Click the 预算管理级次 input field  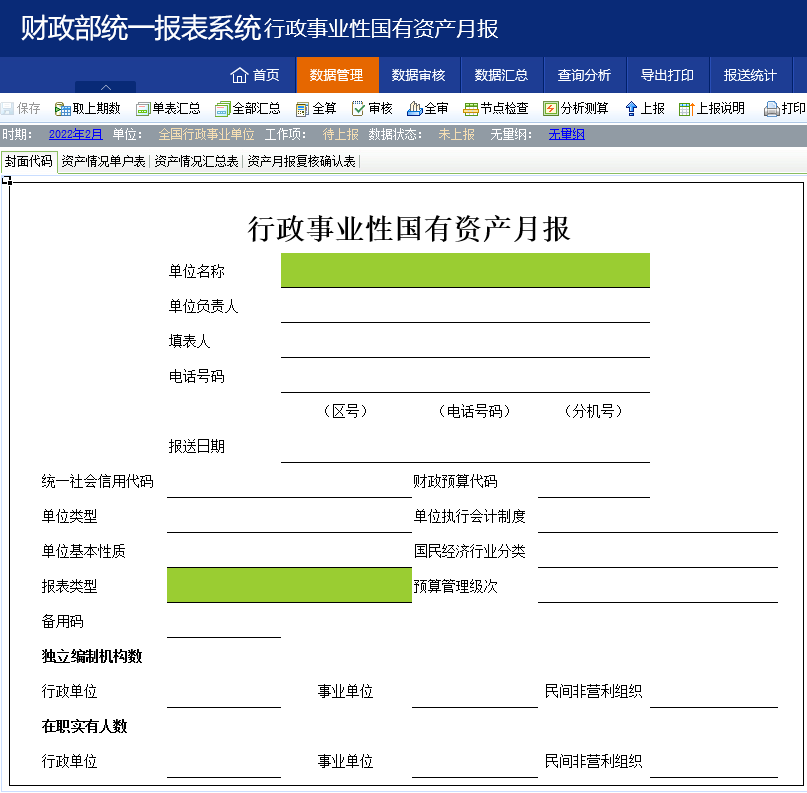(x=658, y=586)
